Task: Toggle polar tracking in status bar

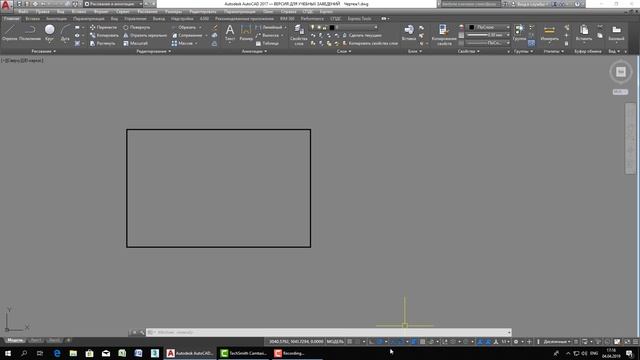Action: pyautogui.click(x=380, y=342)
